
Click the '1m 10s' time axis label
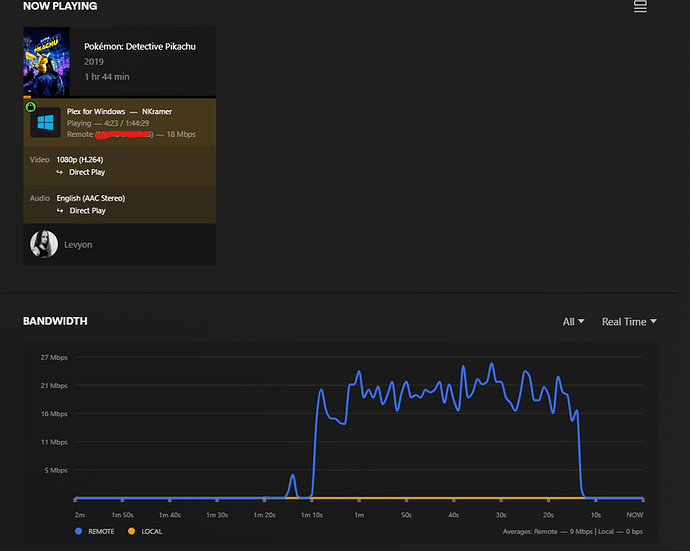point(312,515)
